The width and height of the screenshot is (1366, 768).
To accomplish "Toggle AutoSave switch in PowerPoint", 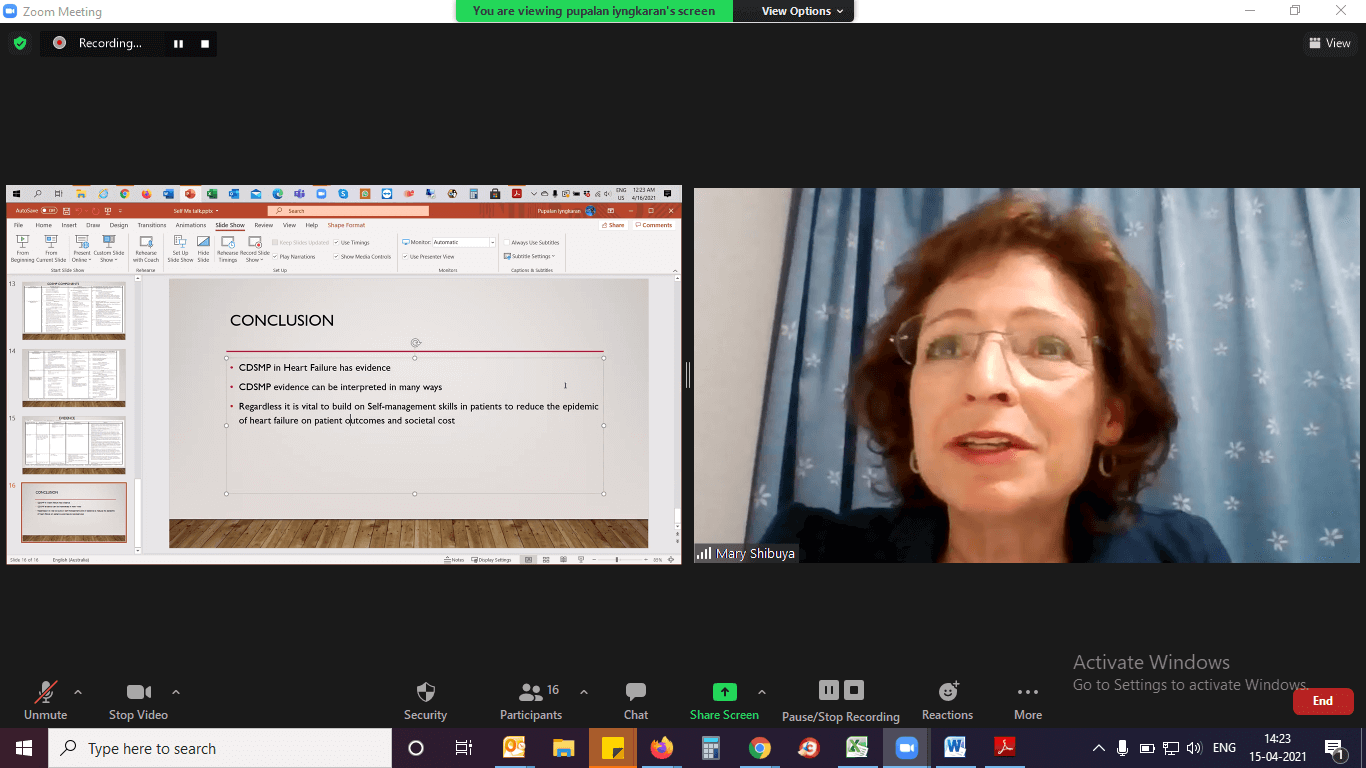I will [49, 211].
